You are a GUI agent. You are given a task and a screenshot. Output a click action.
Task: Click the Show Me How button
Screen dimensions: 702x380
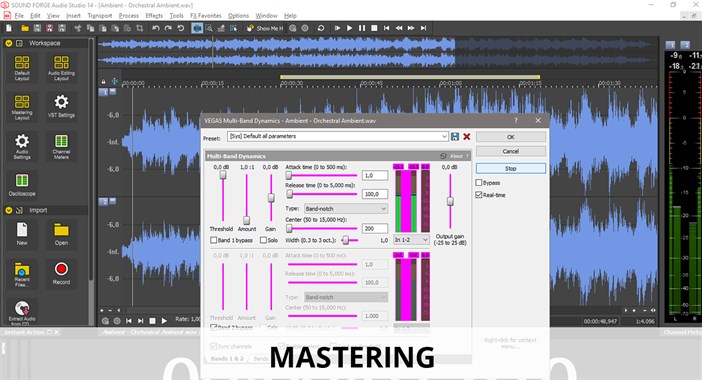pyautogui.click(x=265, y=28)
